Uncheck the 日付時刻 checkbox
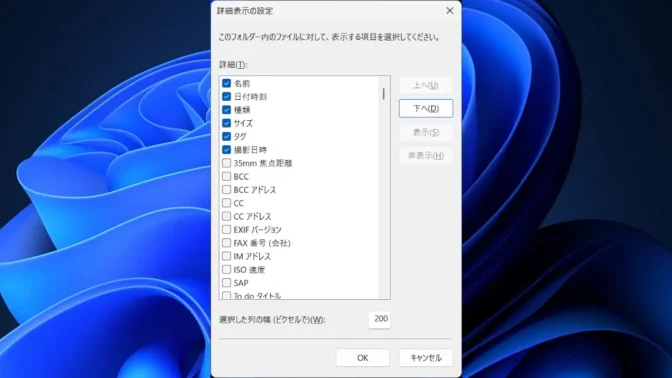 (x=226, y=96)
